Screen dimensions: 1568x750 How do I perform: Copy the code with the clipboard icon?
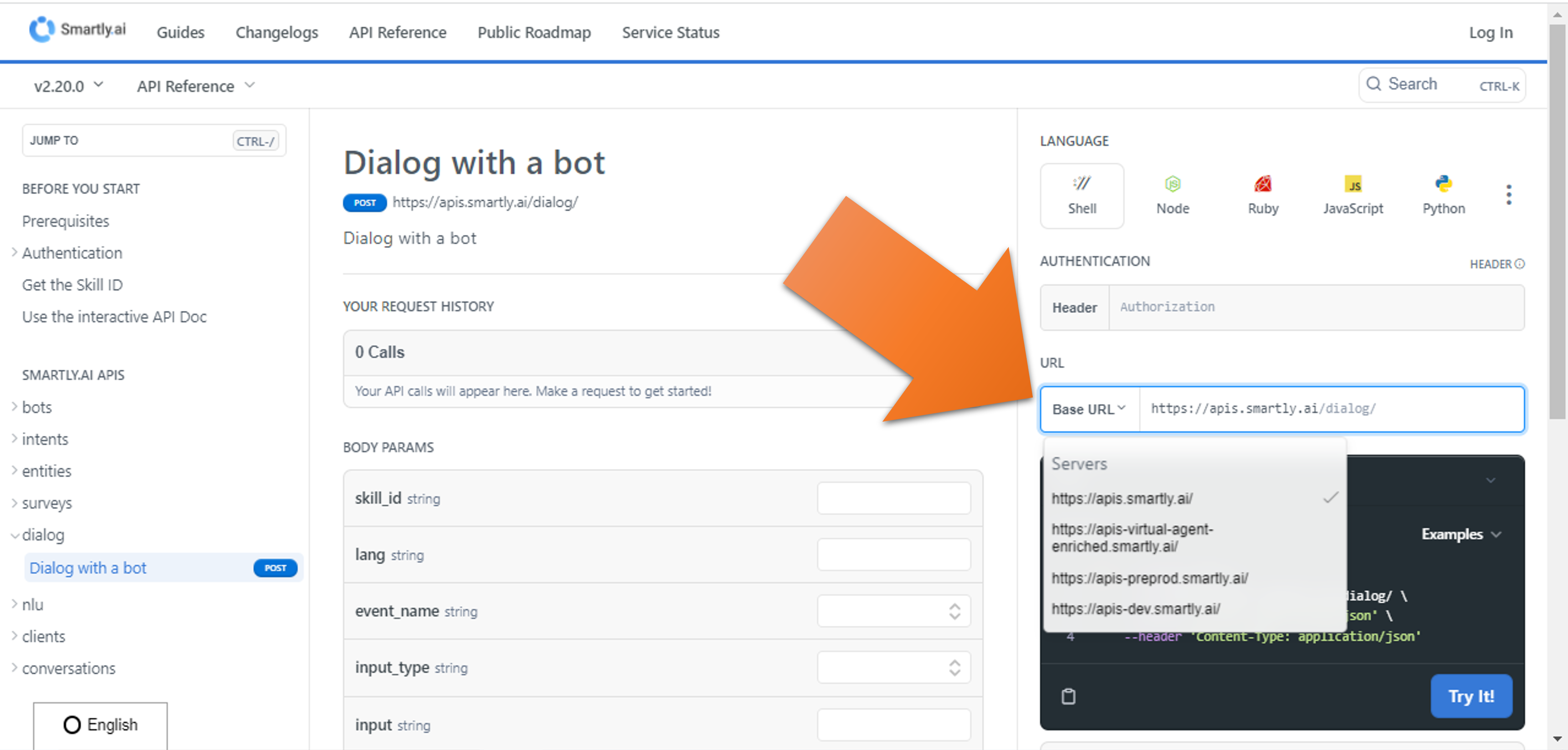[x=1068, y=696]
